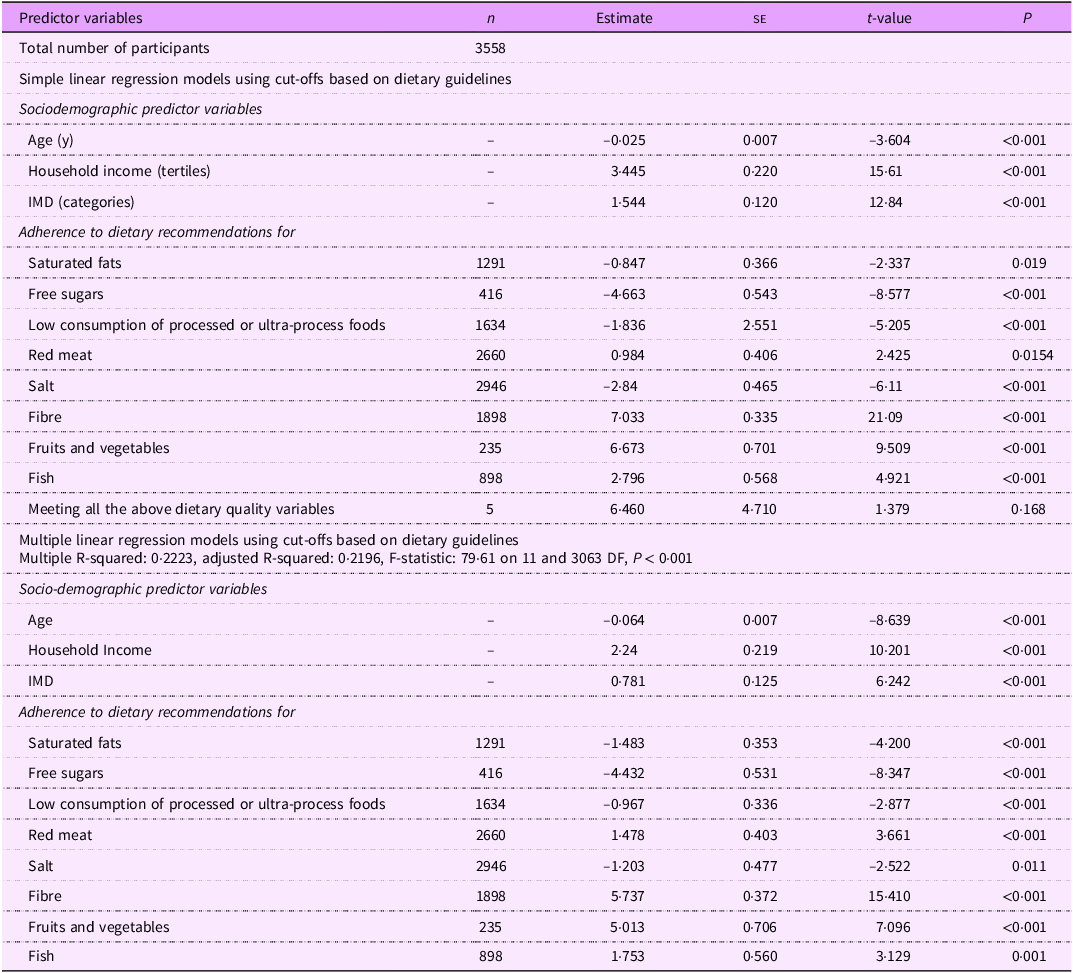
Task: Click the estimate −2·84
Action: pyautogui.click(x=620, y=387)
